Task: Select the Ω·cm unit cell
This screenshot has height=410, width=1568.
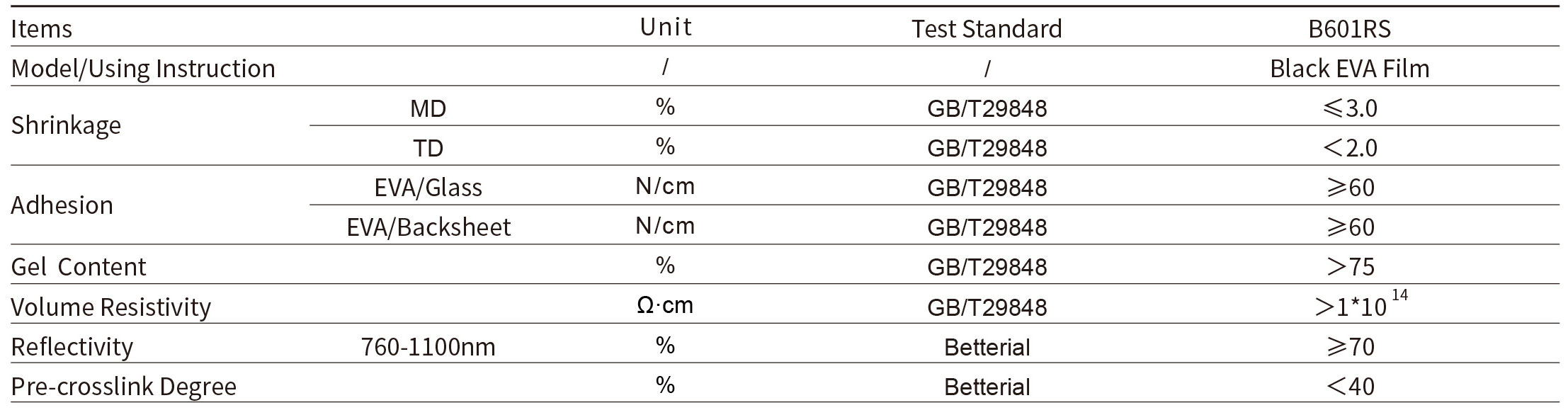Action: [665, 305]
